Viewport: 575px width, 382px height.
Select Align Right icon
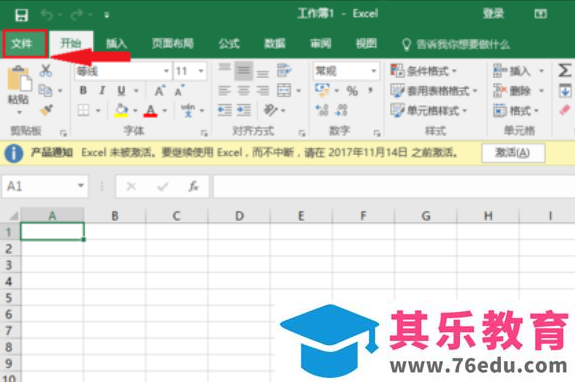point(263,91)
